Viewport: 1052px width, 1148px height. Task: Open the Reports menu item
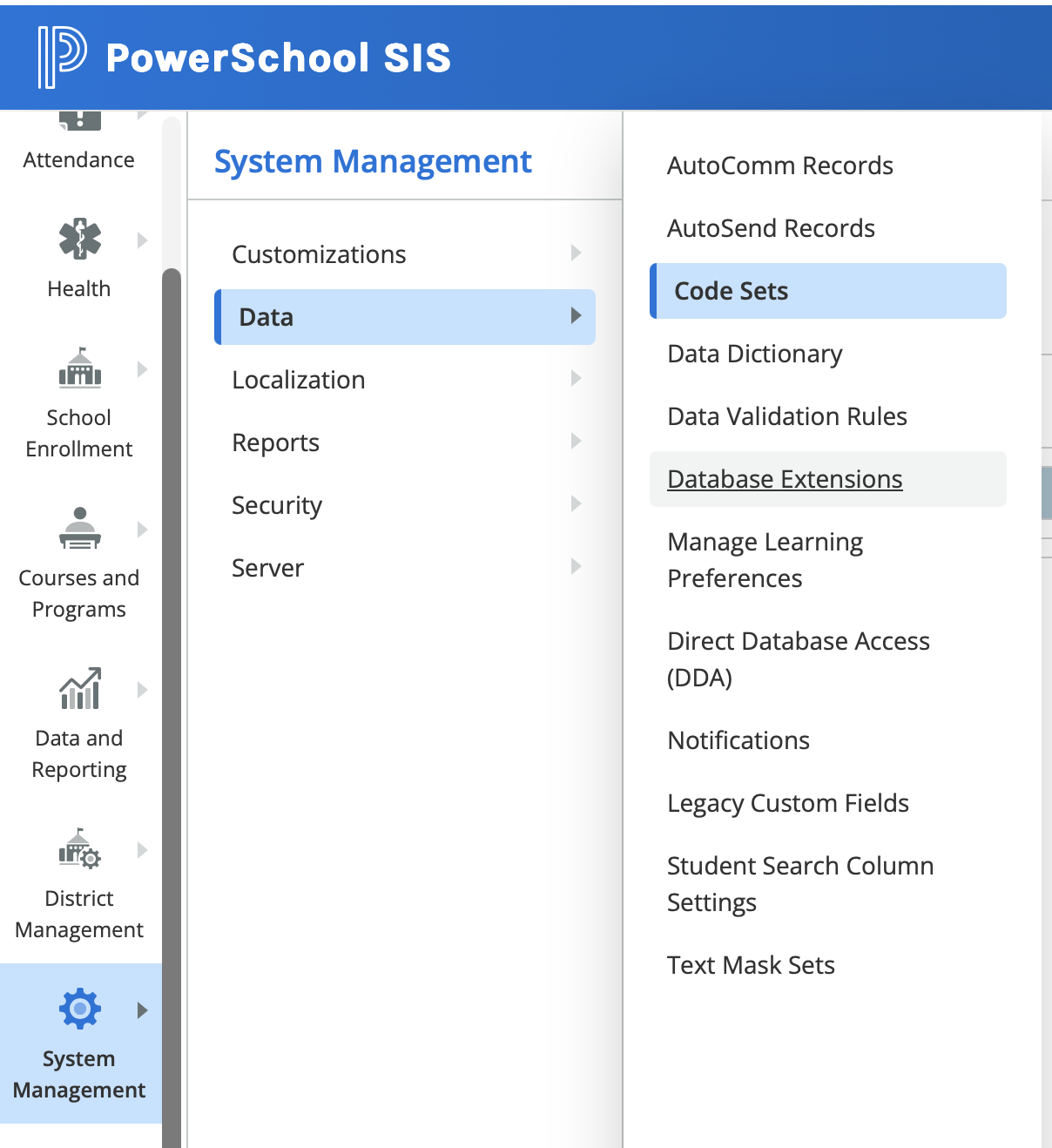pos(275,442)
